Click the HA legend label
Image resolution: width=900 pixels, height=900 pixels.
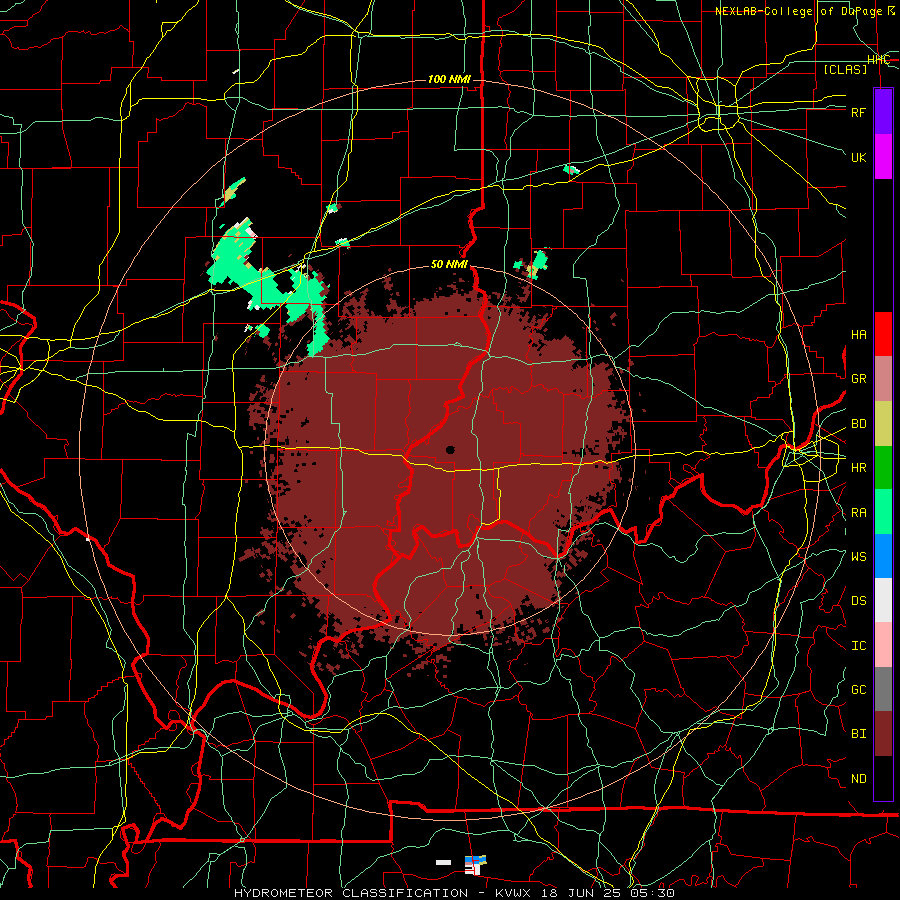point(859,335)
